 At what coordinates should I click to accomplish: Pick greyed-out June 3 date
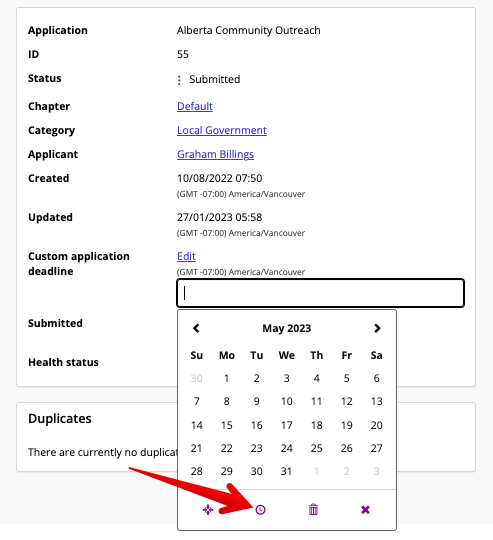[x=377, y=471]
